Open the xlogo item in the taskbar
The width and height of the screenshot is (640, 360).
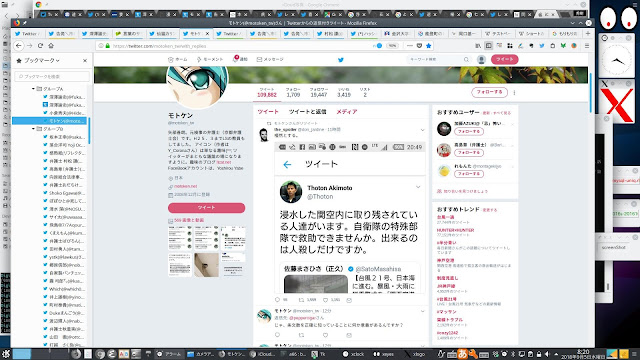click(x=415, y=354)
